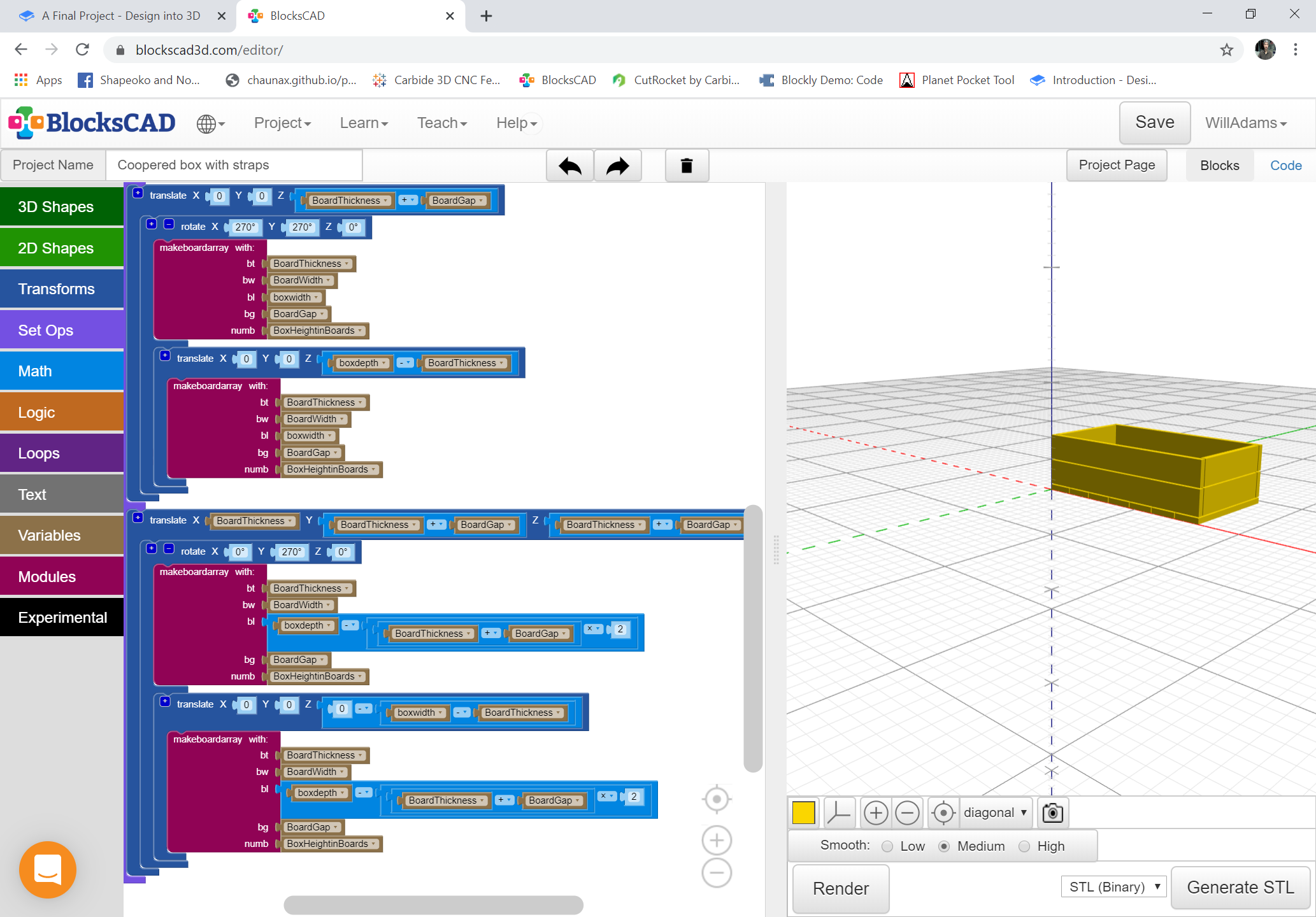Screen dimensions: 1316x917
Task: Open the WillAdams account dropdown
Action: pos(1245,123)
